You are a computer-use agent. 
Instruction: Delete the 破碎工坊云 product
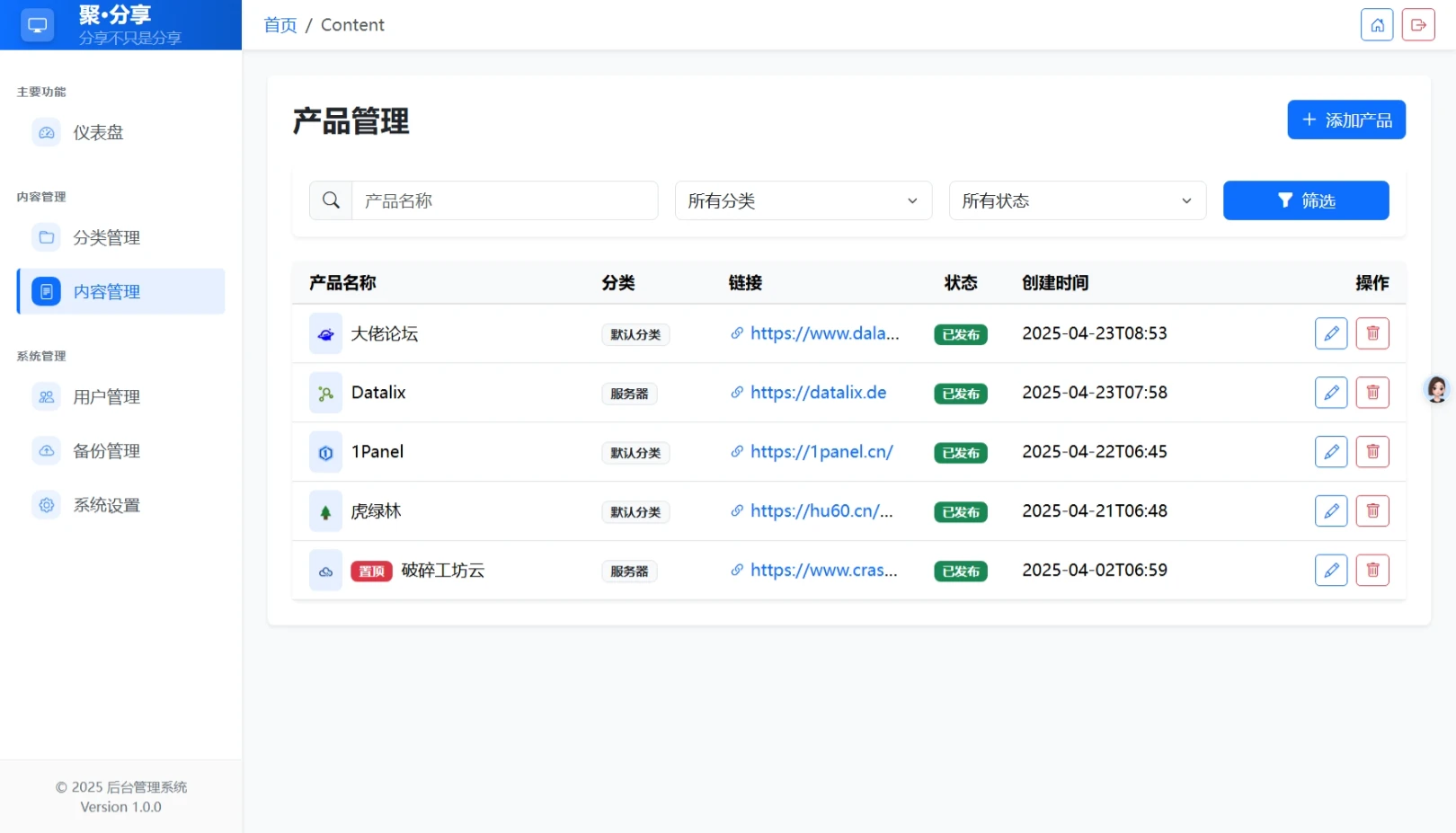pos(1372,571)
